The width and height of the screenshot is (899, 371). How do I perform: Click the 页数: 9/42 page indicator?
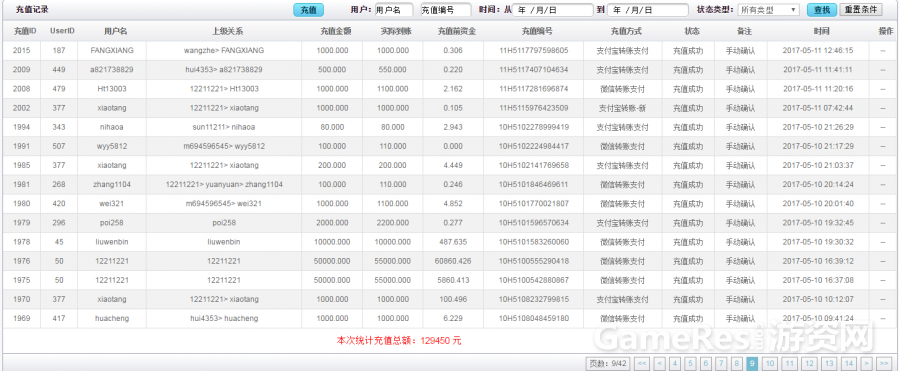coord(608,363)
